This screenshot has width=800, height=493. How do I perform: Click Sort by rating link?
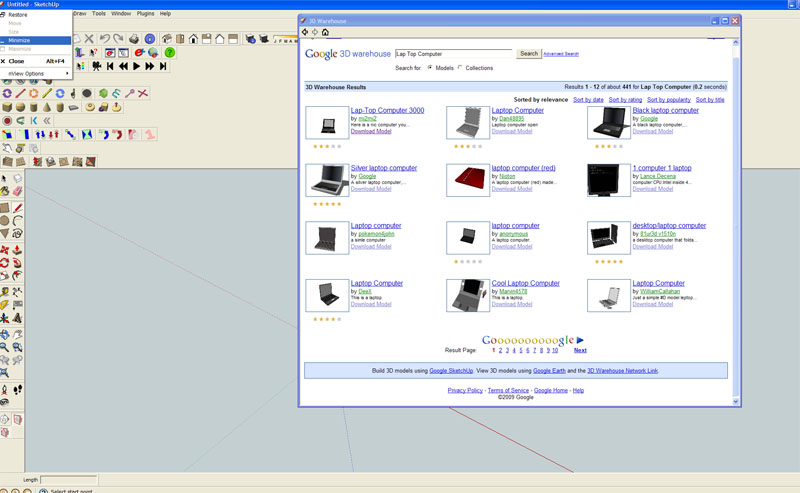625,100
